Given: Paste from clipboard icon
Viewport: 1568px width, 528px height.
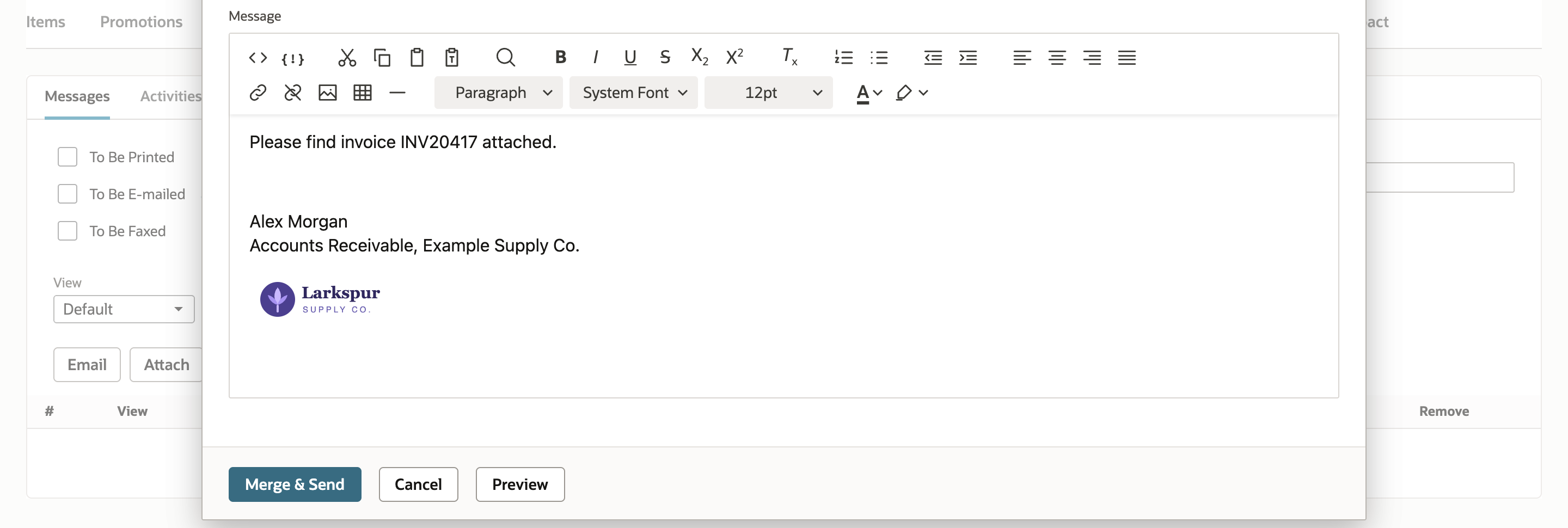Looking at the screenshot, I should [417, 58].
